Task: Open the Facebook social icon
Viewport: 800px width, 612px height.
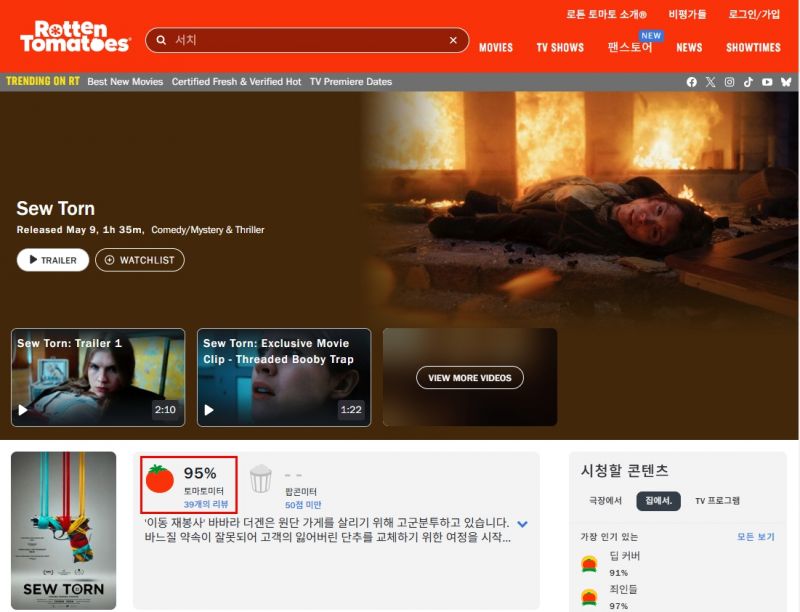Action: pos(691,82)
